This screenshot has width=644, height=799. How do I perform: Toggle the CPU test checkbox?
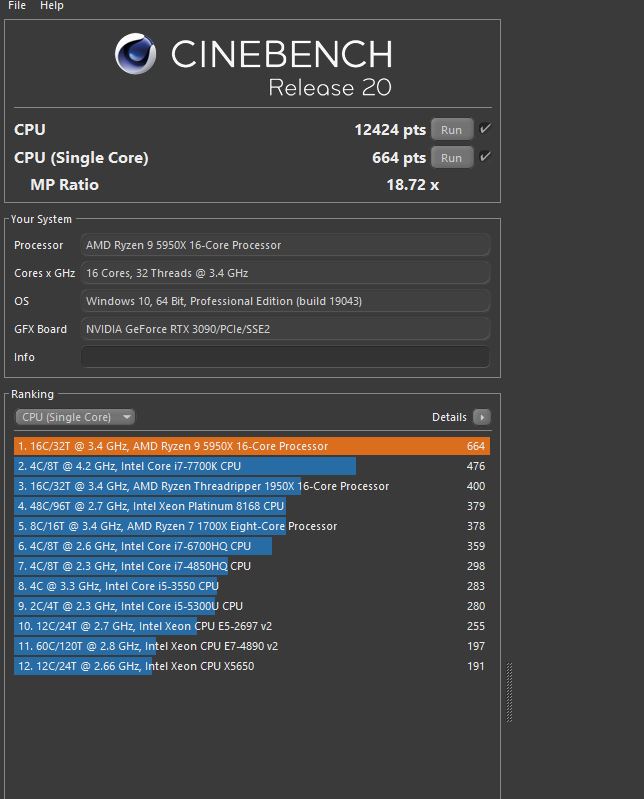[x=485, y=129]
